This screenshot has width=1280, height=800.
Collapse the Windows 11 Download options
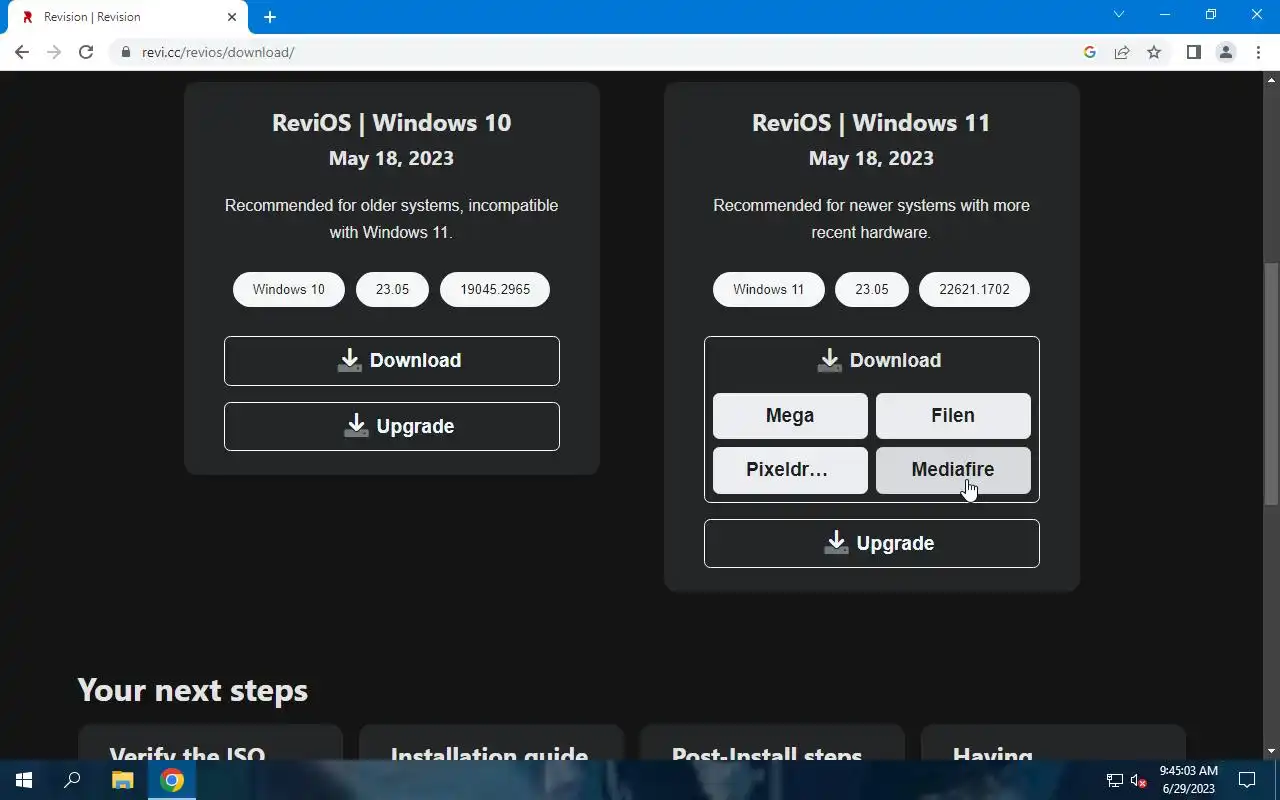872,361
